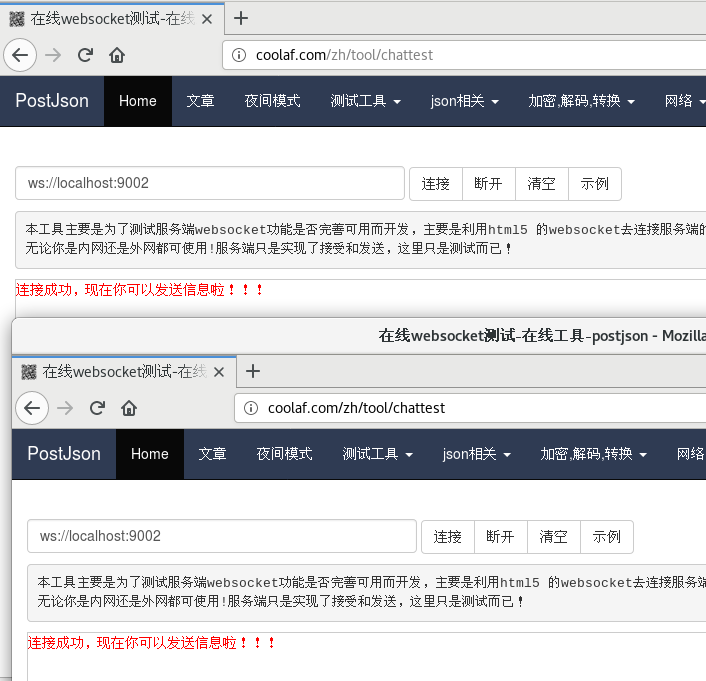Screen dimensions: 706x681
Task: Click red 连接成功 message in front window
Action: pos(152,643)
